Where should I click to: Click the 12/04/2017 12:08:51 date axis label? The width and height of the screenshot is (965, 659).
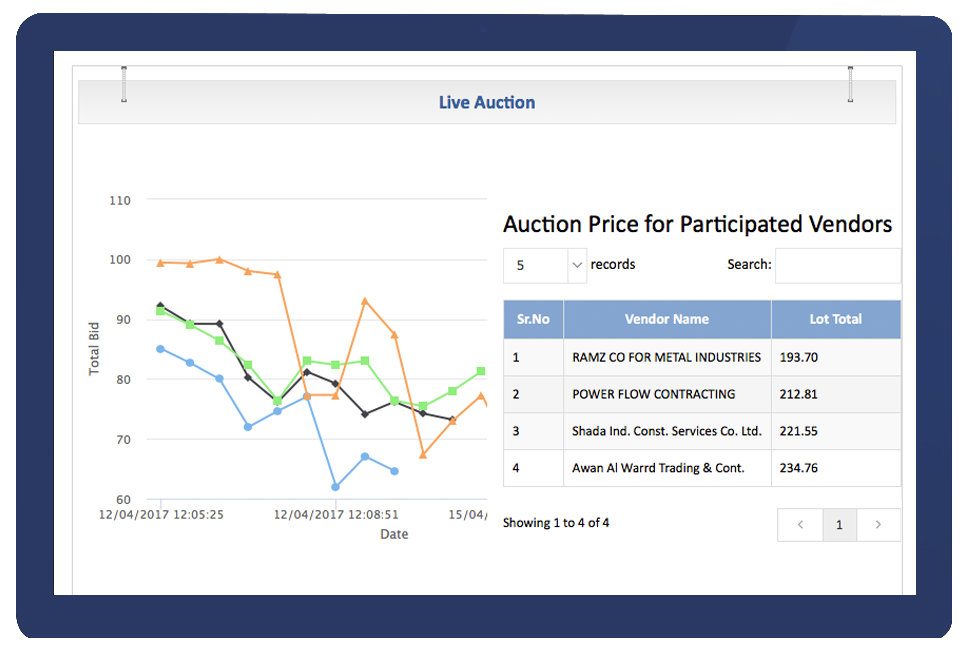point(335,515)
